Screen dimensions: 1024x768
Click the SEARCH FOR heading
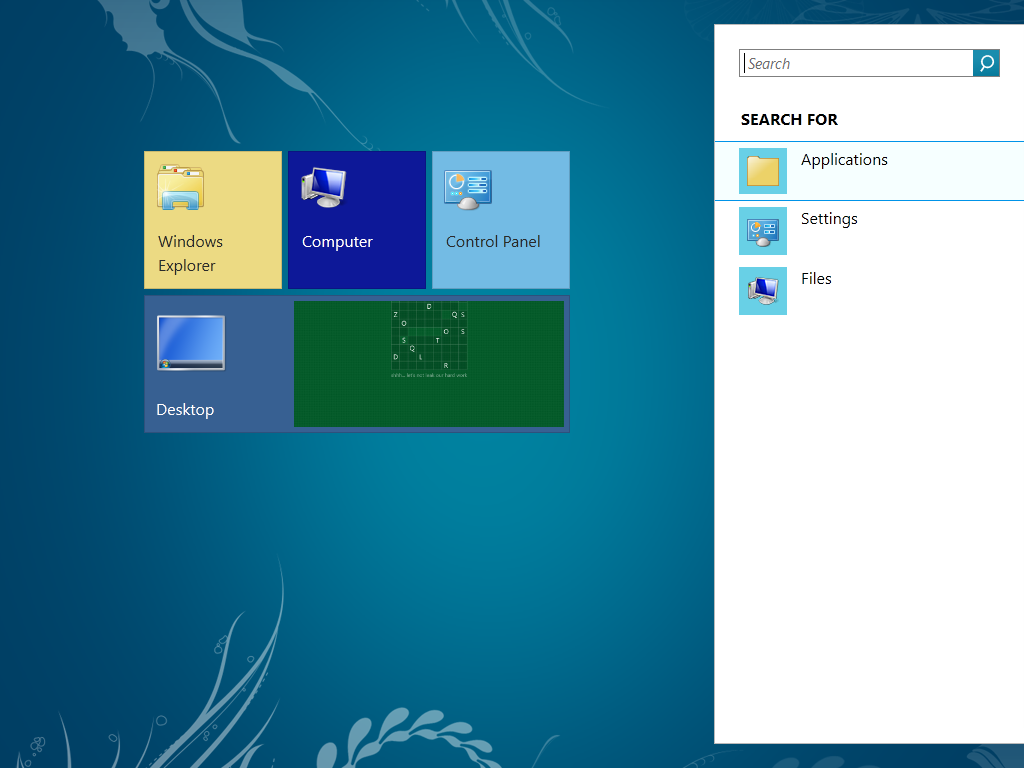pyautogui.click(x=789, y=120)
